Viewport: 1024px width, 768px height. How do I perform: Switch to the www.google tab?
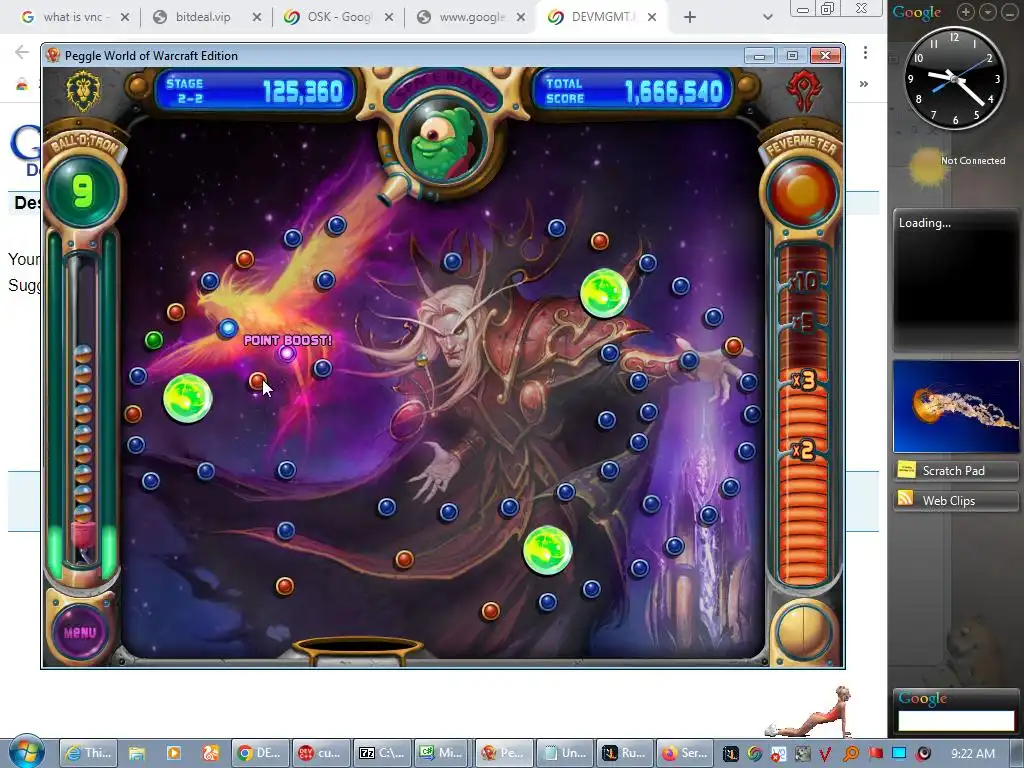[472, 17]
